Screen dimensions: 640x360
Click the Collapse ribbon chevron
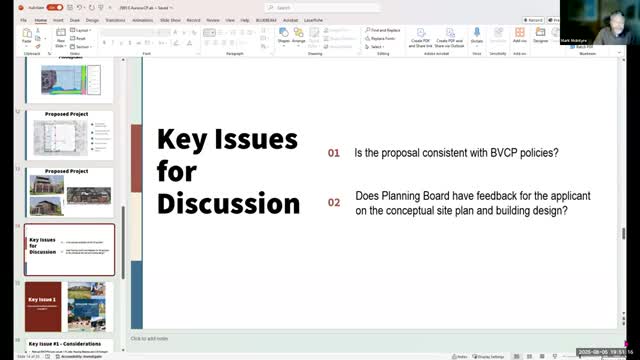click(x=619, y=53)
